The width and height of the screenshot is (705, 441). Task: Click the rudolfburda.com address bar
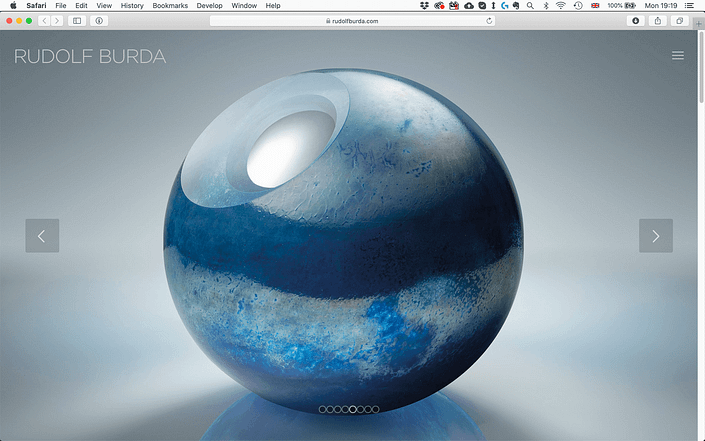click(352, 21)
